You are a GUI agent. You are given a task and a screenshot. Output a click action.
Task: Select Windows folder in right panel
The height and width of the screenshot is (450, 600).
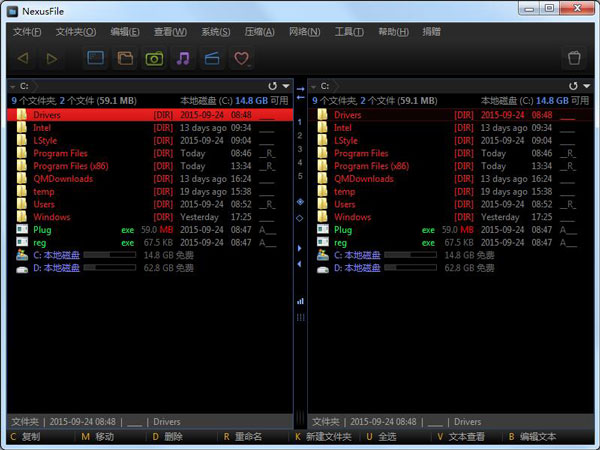click(451, 217)
